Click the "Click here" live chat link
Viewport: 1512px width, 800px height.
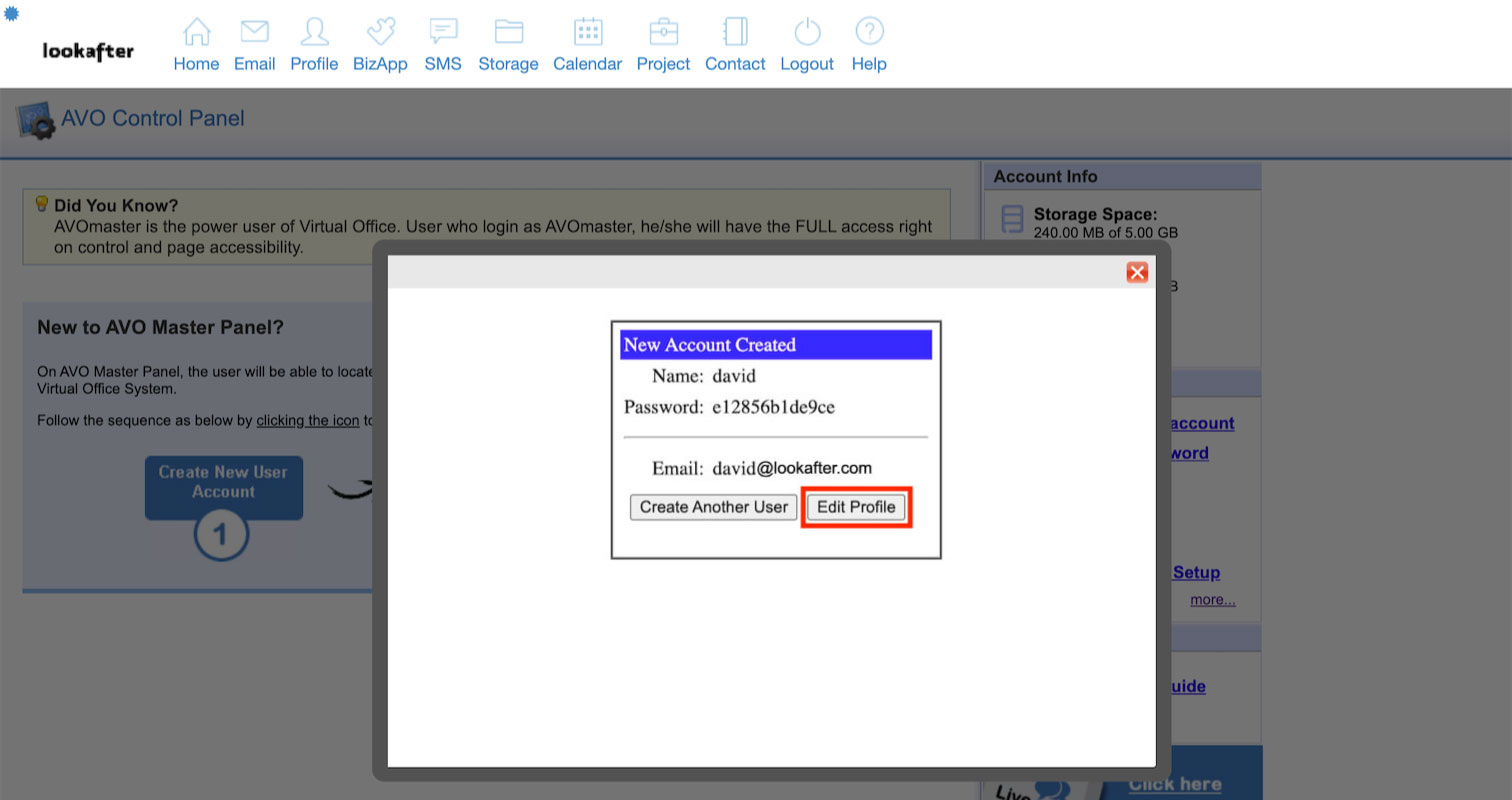pos(1174,784)
